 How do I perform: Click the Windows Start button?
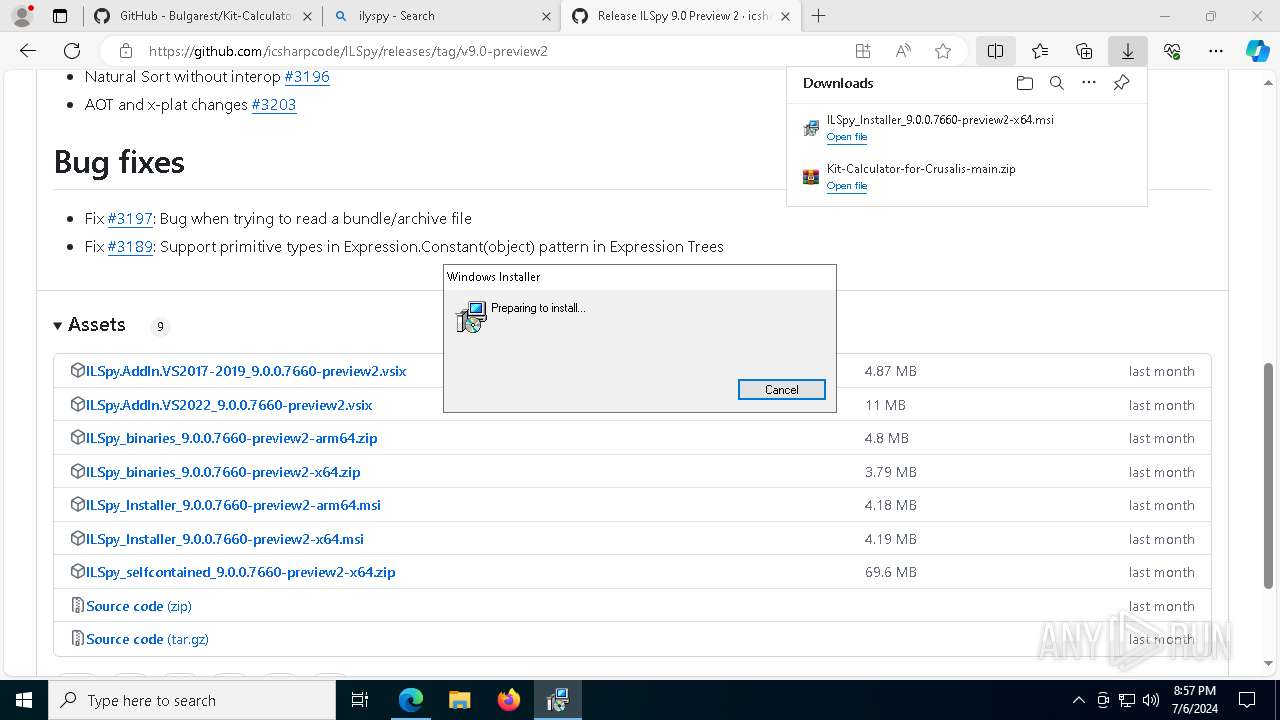coord(24,700)
